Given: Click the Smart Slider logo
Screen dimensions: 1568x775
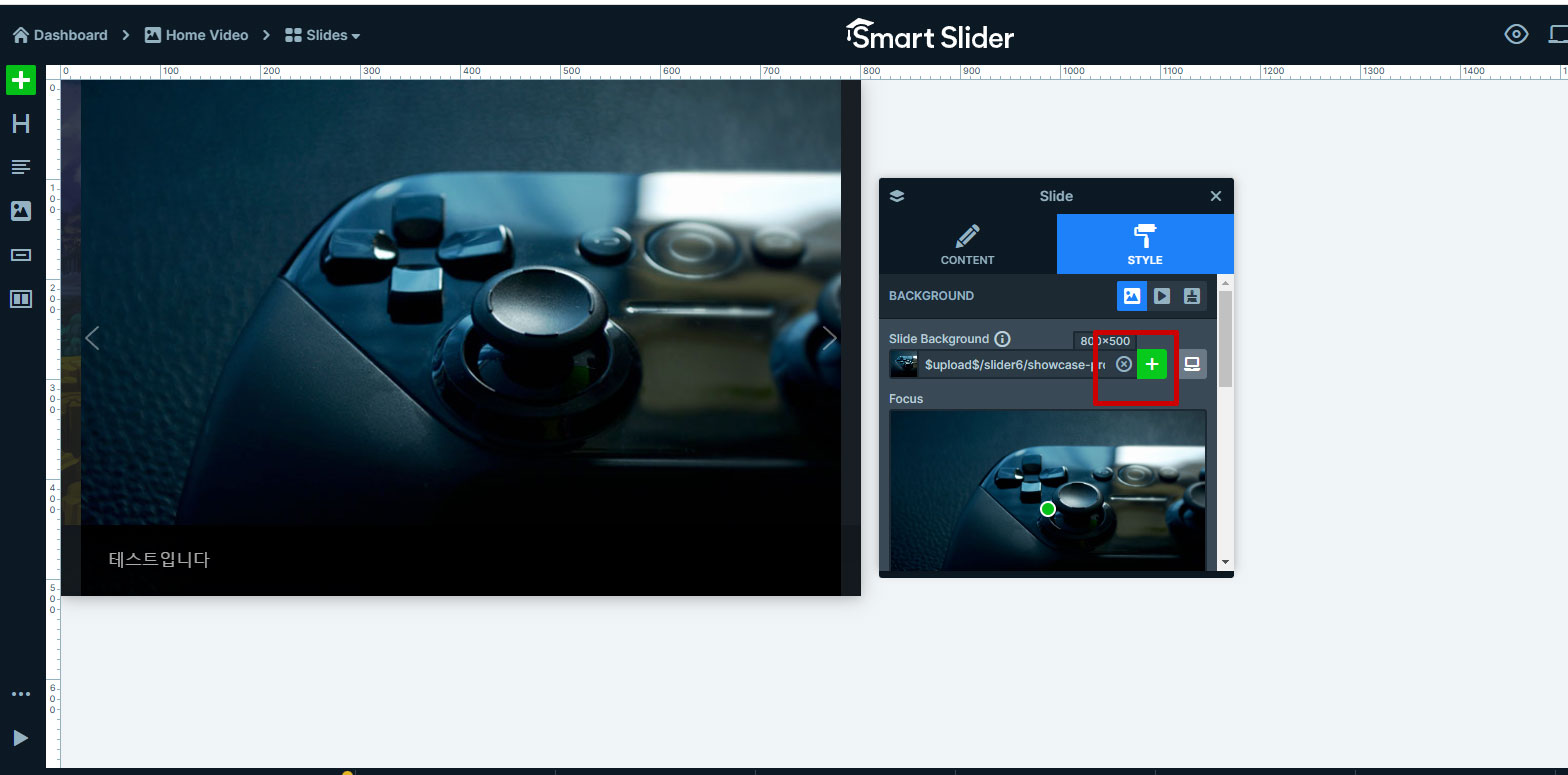Looking at the screenshot, I should point(930,35).
